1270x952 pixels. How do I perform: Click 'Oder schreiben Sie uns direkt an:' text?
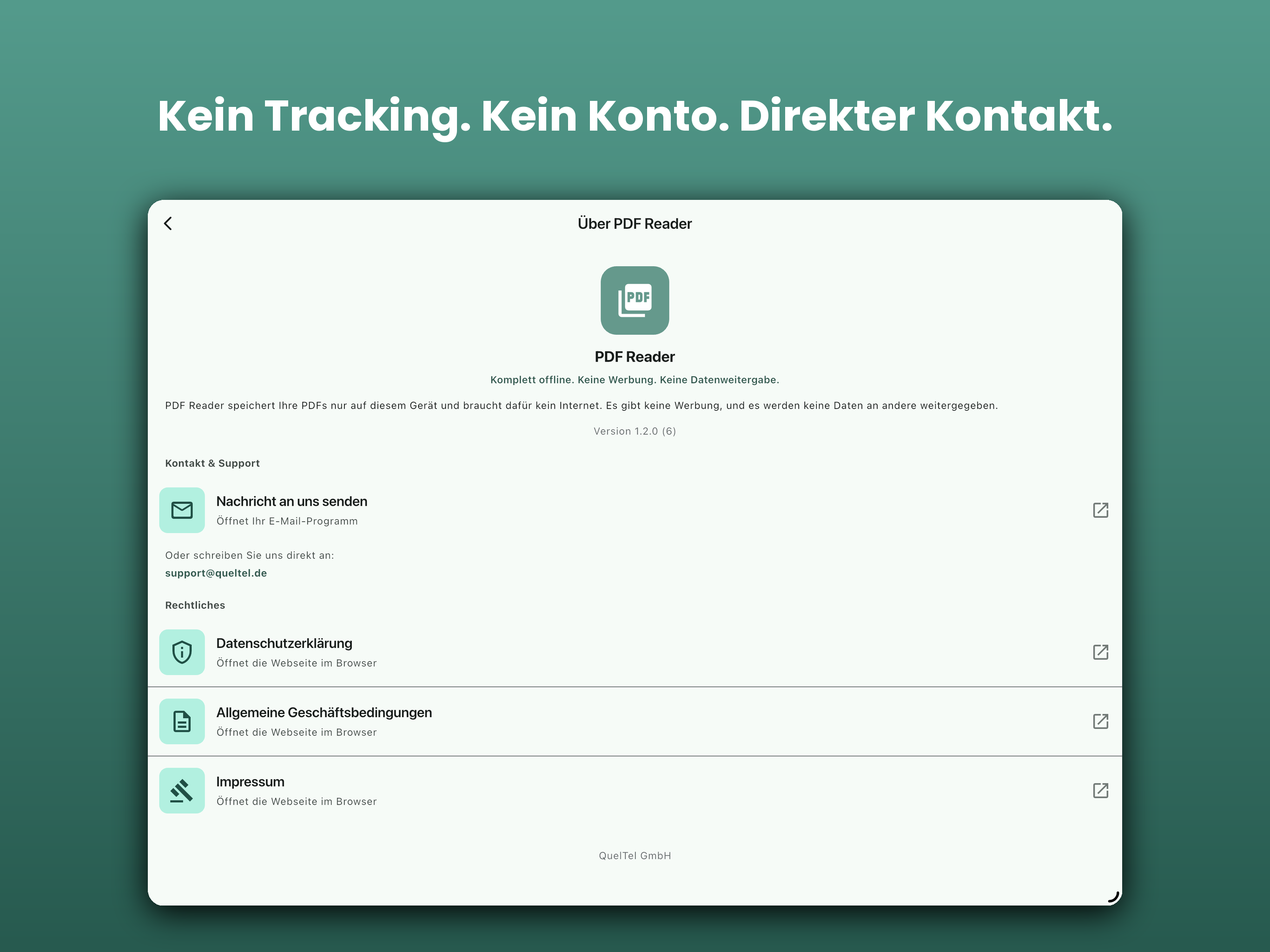pos(250,555)
